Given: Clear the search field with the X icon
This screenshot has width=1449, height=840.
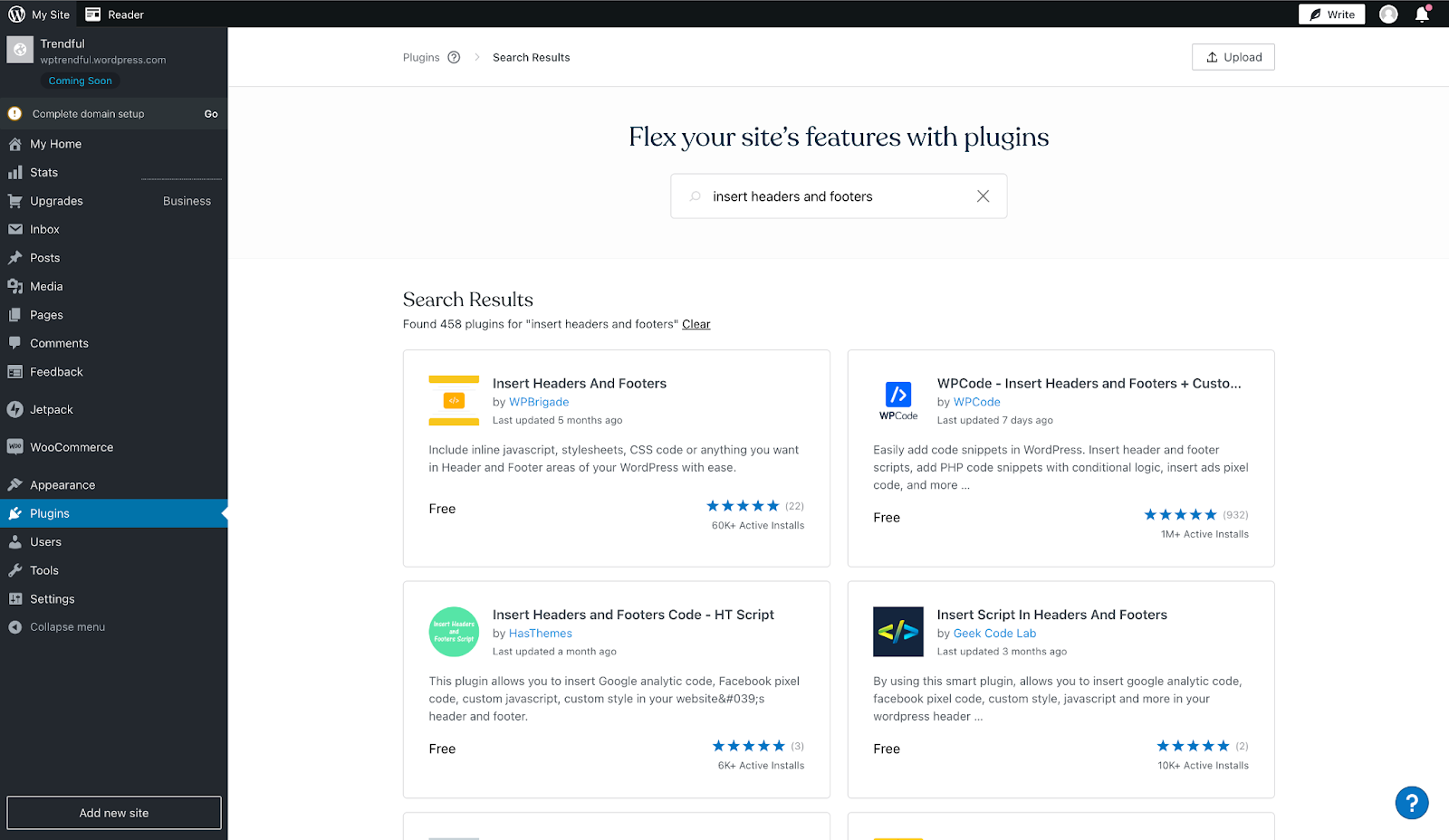Looking at the screenshot, I should coord(983,196).
